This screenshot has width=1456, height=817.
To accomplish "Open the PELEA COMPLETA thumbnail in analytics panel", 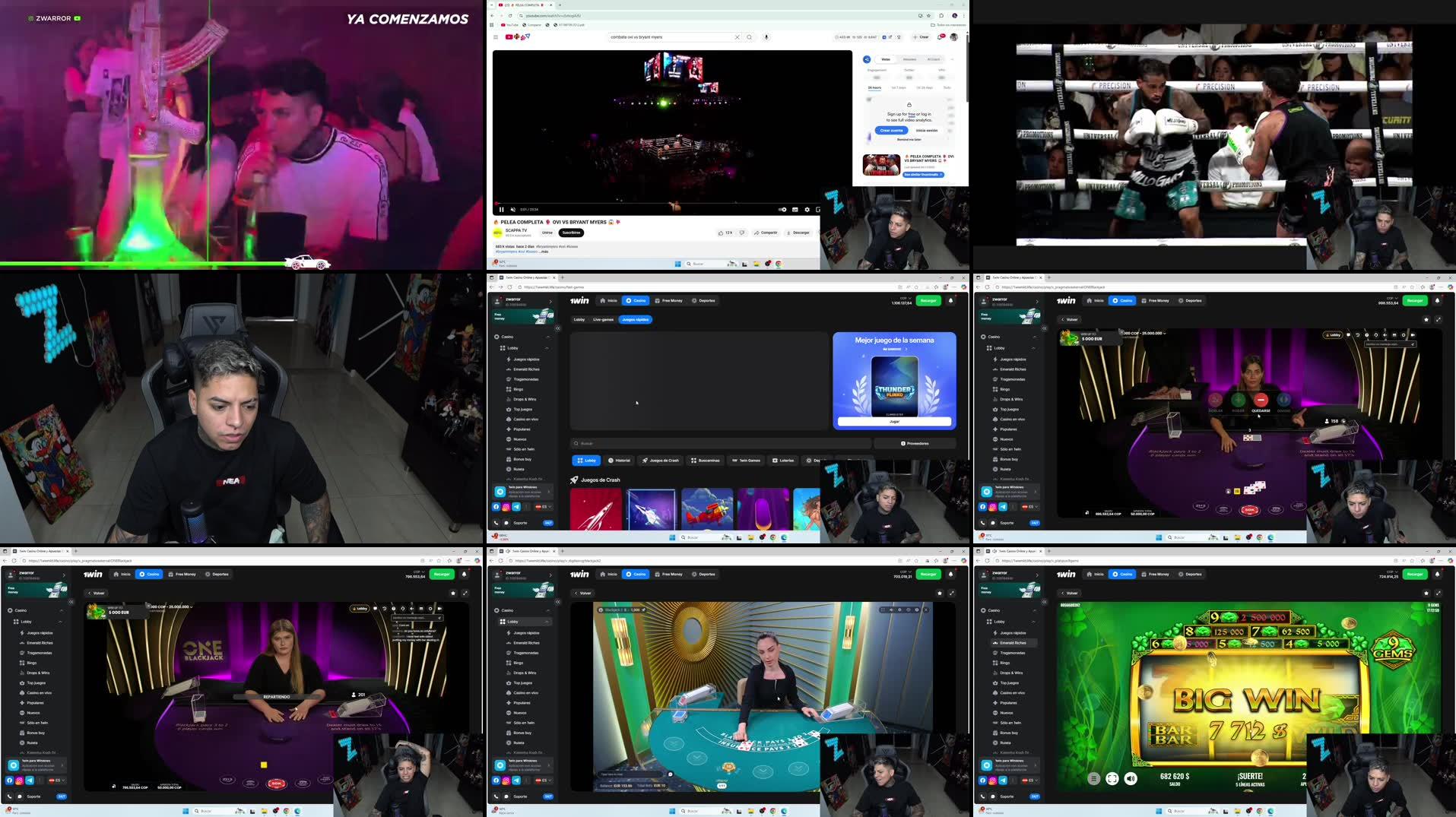I will (x=881, y=165).
